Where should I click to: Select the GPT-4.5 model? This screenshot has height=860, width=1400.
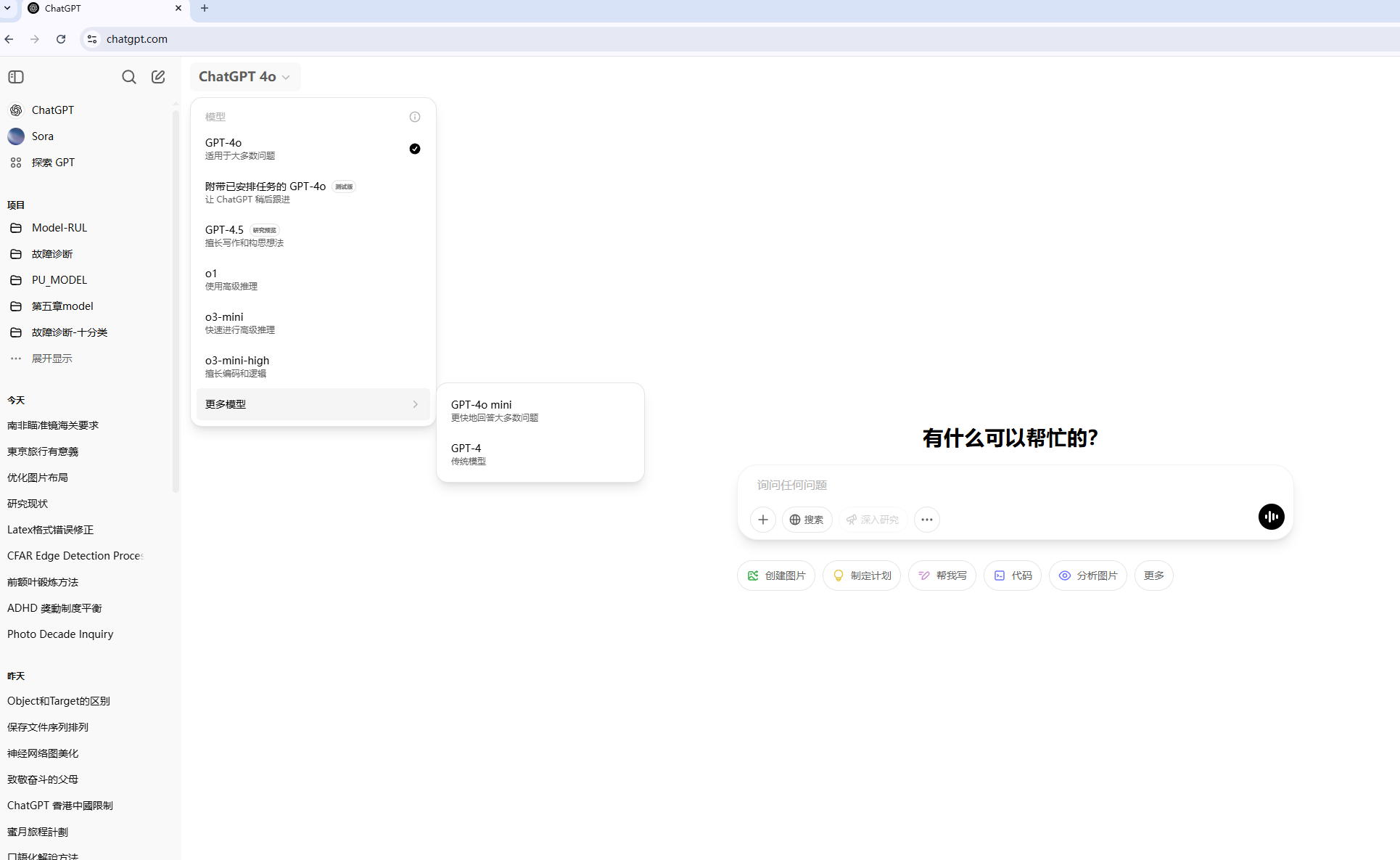pos(313,236)
